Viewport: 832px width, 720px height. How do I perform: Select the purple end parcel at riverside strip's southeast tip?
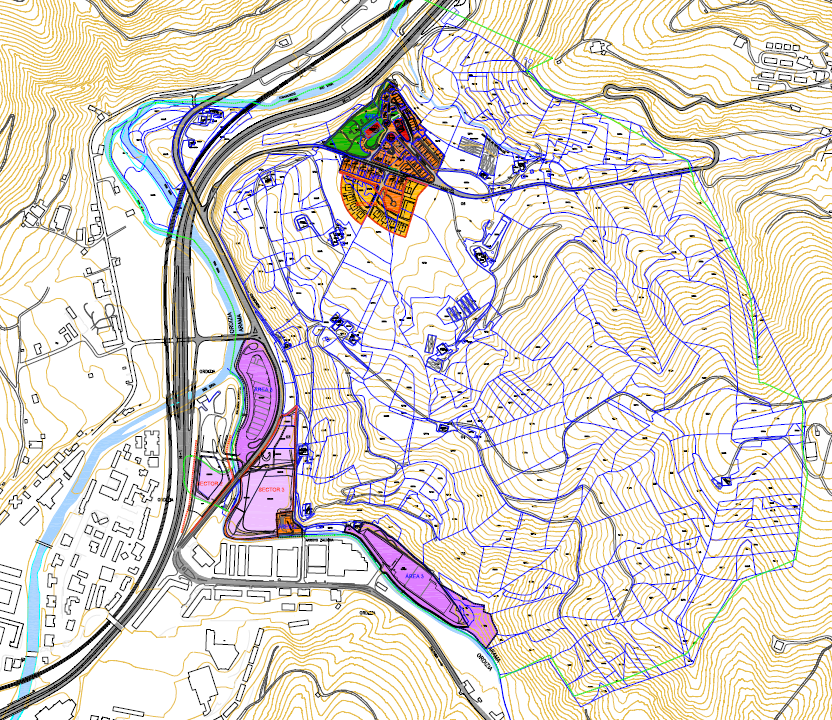pyautogui.click(x=485, y=627)
